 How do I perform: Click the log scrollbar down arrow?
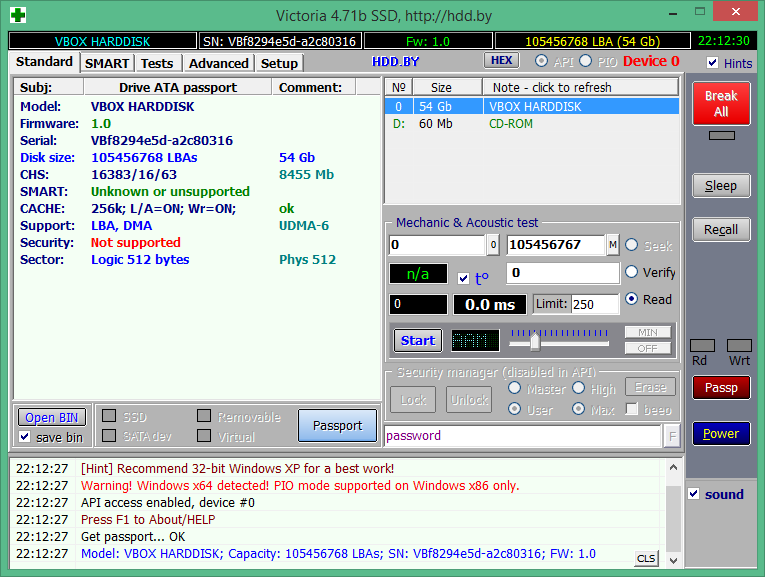point(674,560)
